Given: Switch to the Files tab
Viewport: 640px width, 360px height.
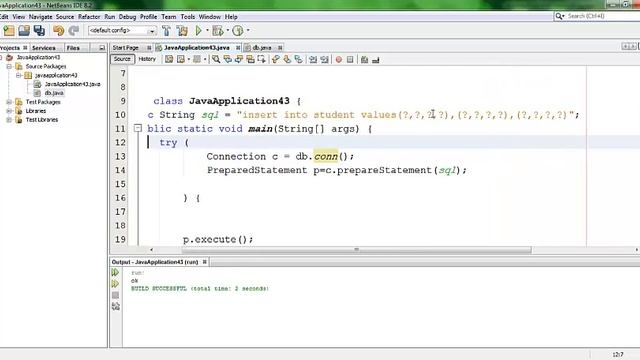Looking at the screenshot, I should pyautogui.click(x=73, y=48).
